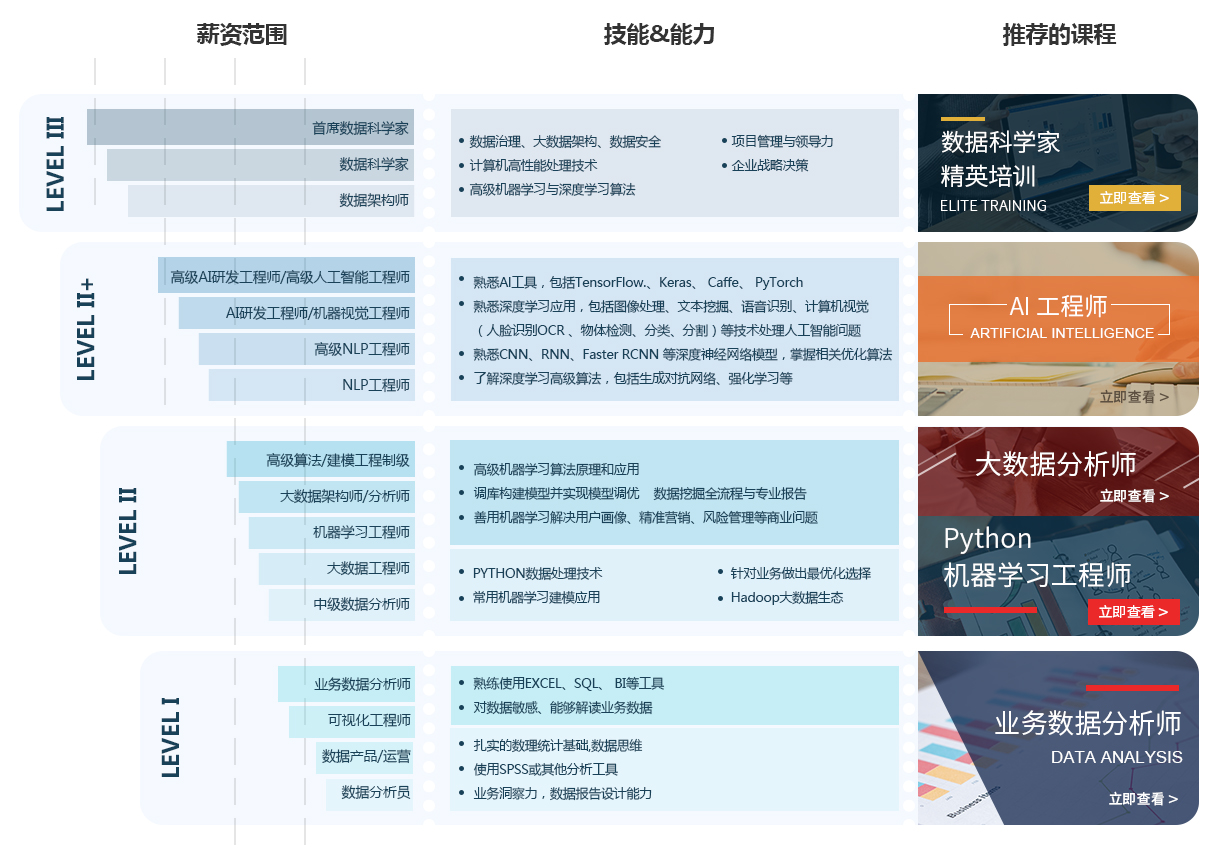Screen dimensions: 1218x853
Task: Select the 可视化工程师 bar
Action: (352, 721)
